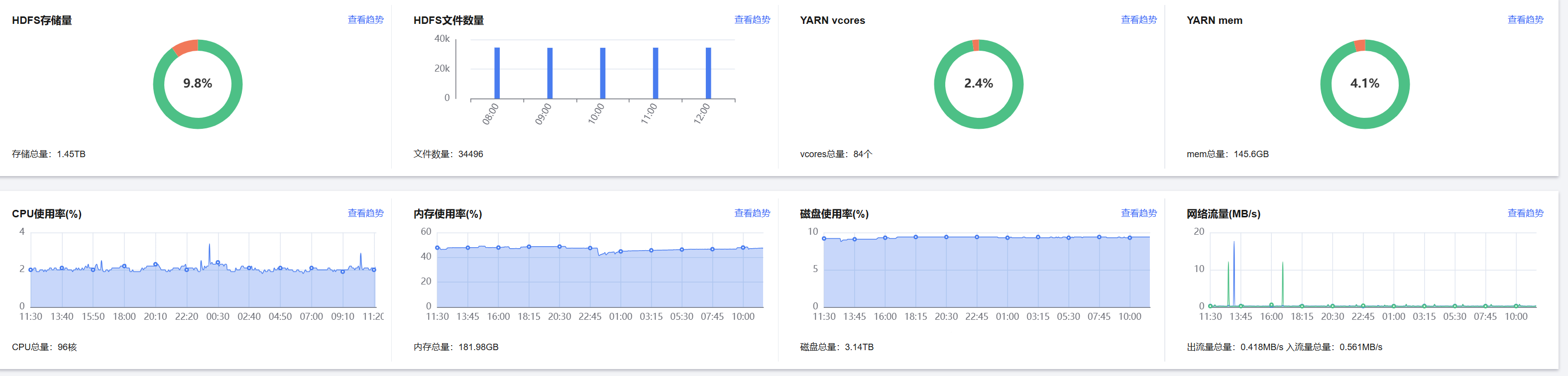
Task: Select the 08:00 bar in the HDFS文件数量 chart
Action: (x=497, y=73)
